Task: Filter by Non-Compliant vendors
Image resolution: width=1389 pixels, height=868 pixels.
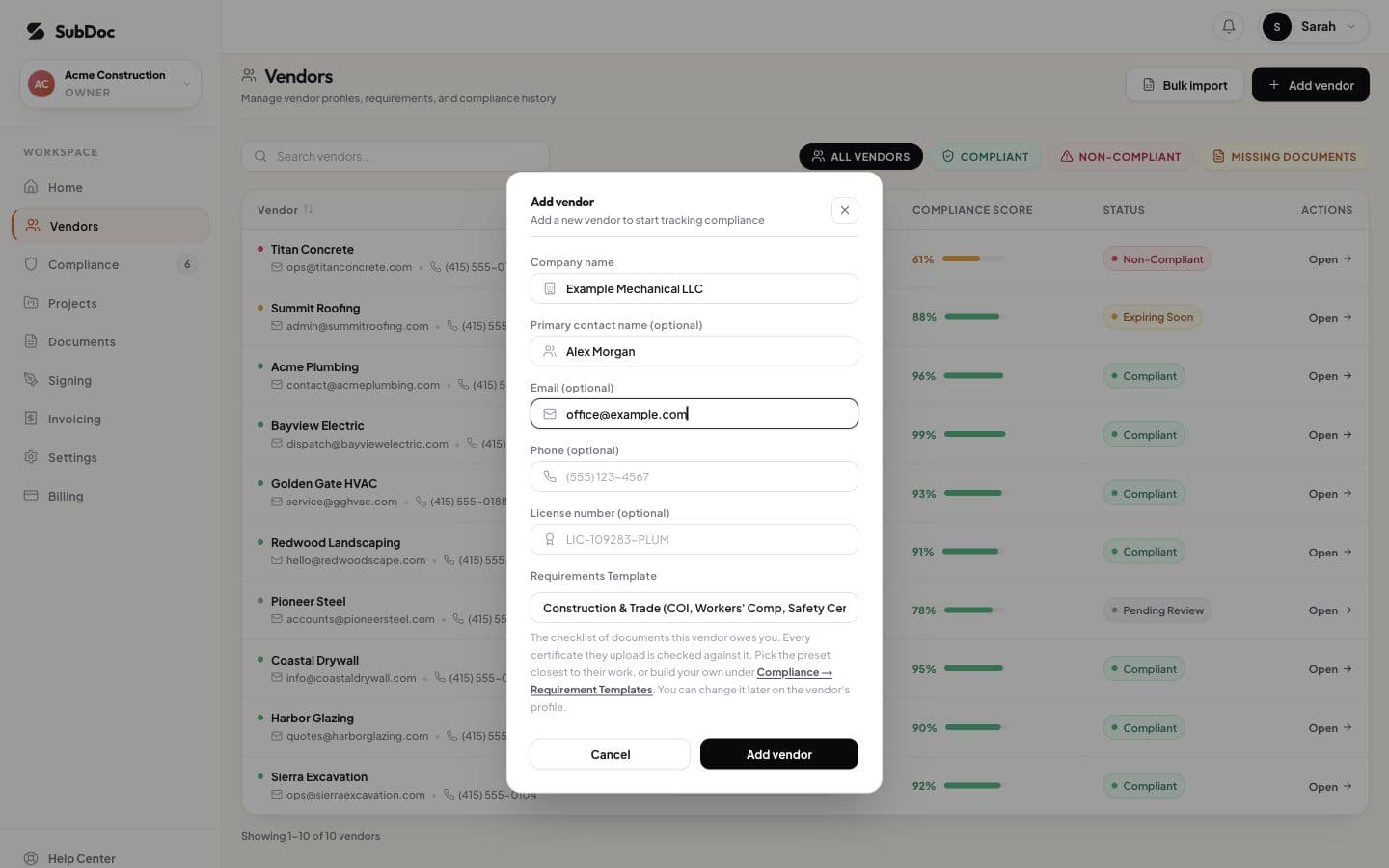Action: [x=1120, y=156]
